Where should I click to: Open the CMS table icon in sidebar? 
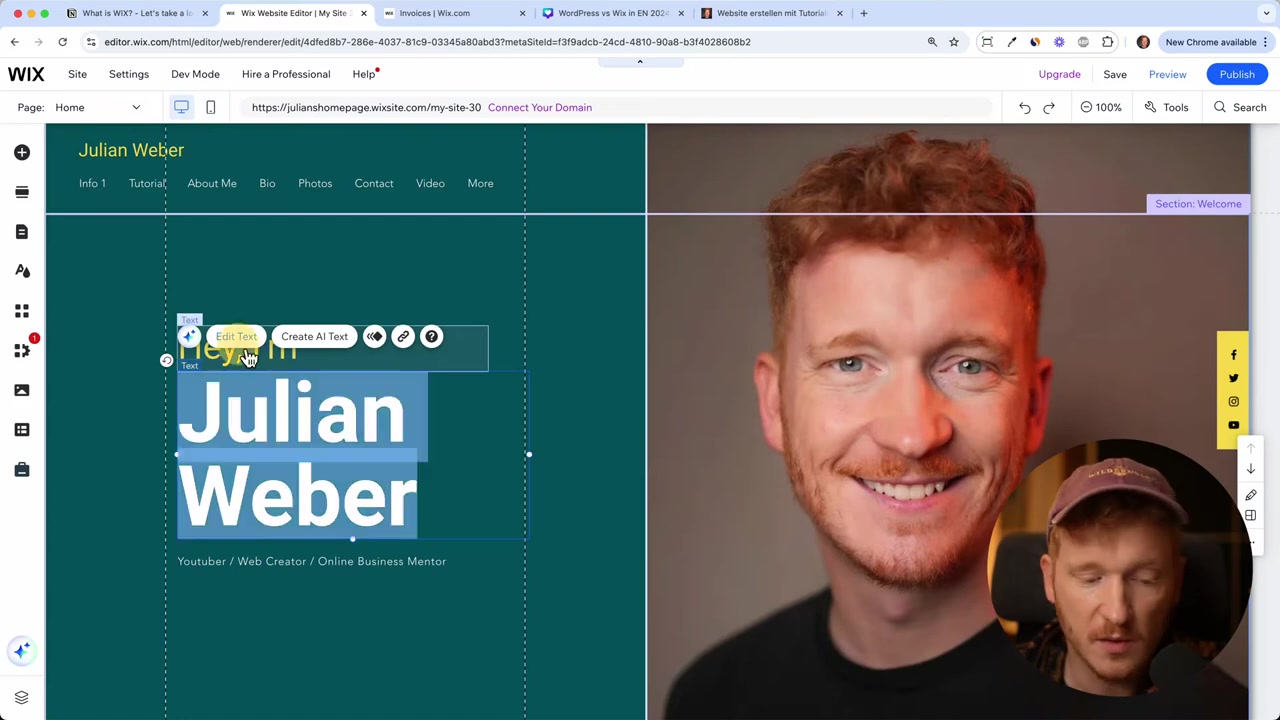(x=22, y=430)
